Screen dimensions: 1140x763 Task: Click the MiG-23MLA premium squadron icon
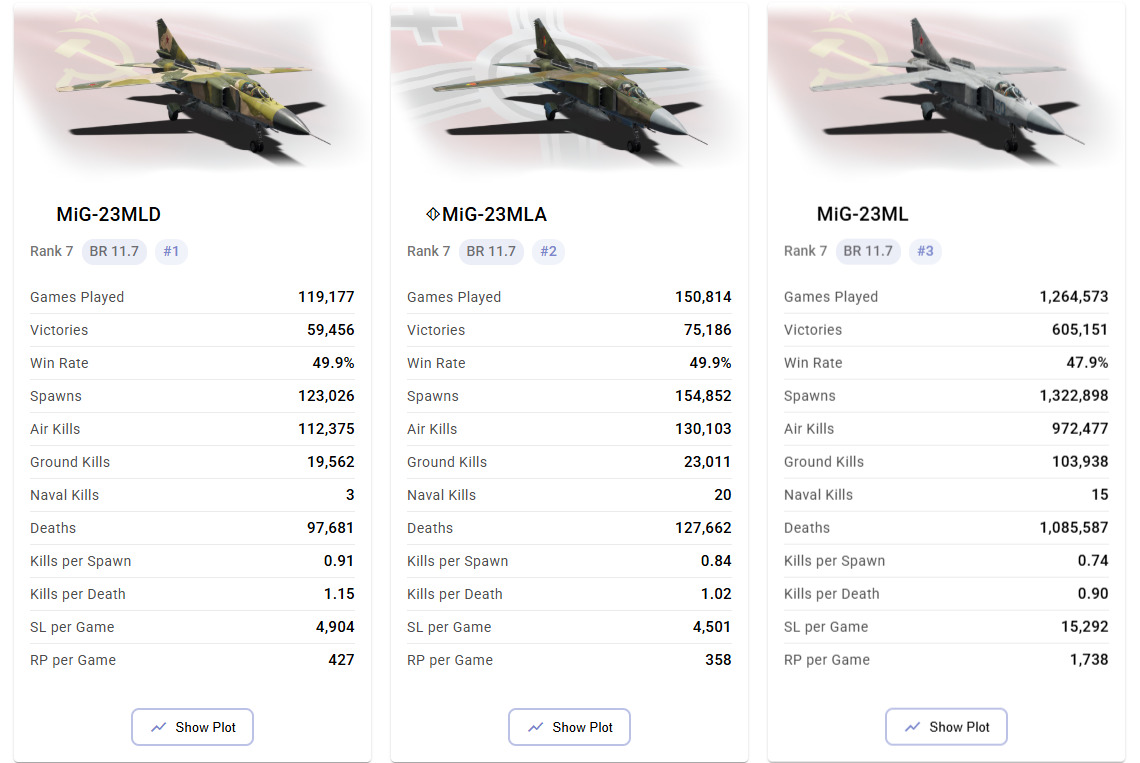click(432, 214)
